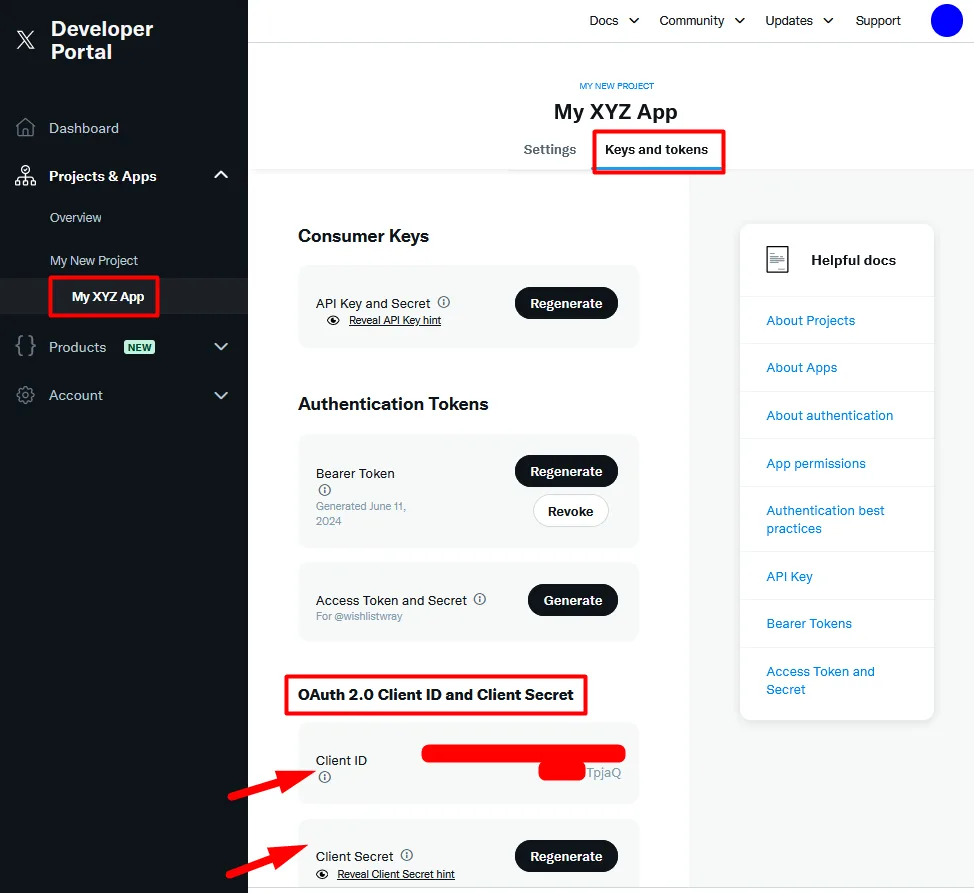Open My New Project in the sidebar

94,260
